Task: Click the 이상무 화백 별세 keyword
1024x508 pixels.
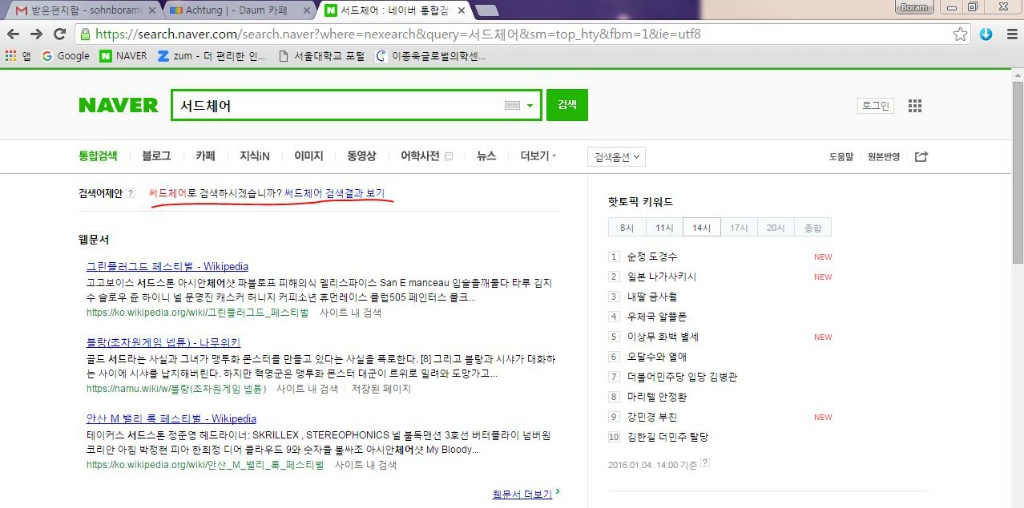Action: (x=664, y=337)
